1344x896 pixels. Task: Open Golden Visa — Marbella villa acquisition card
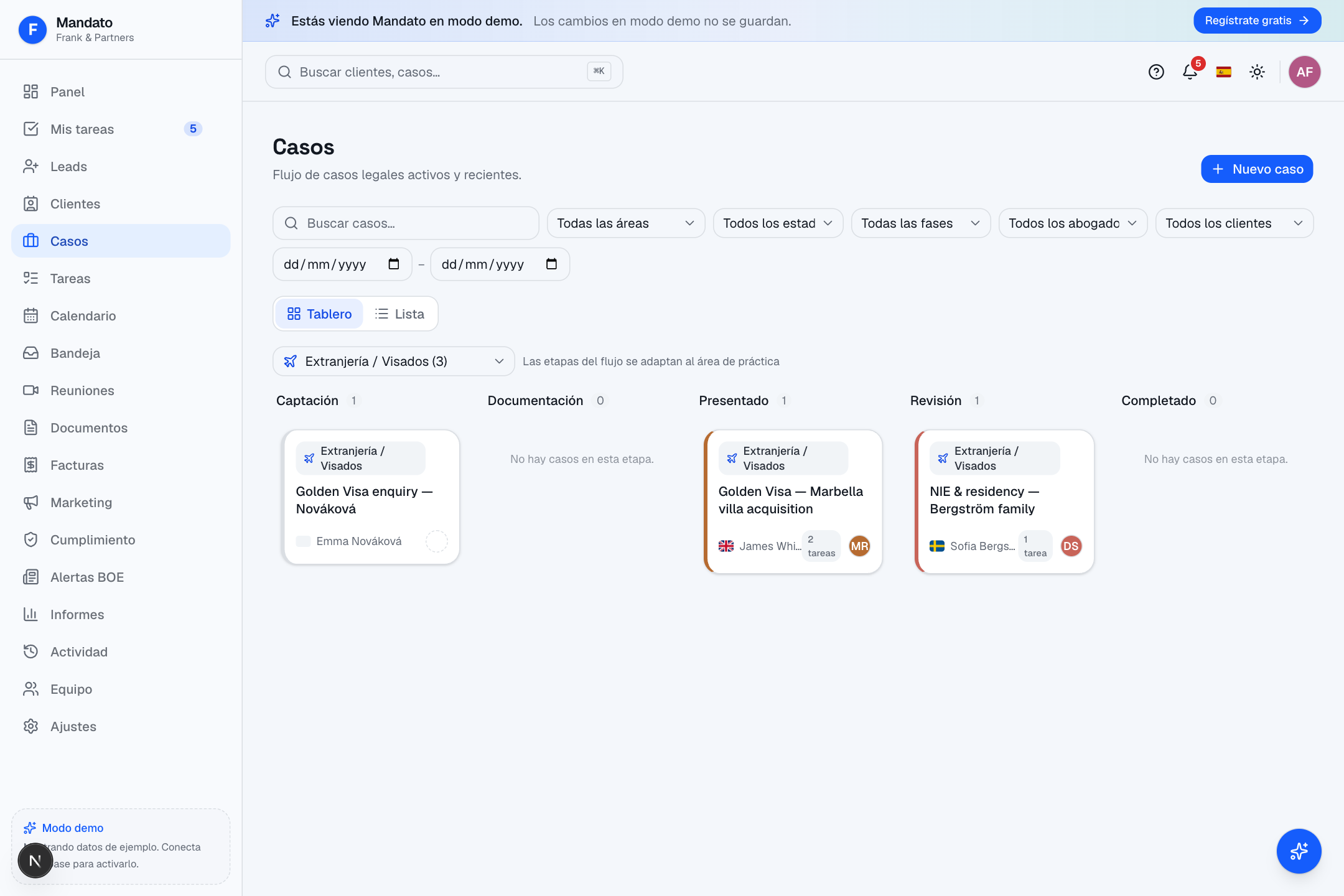coord(793,502)
